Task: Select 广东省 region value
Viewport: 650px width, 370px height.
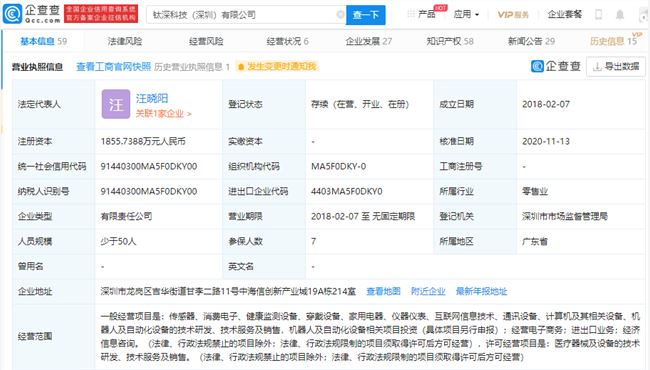Action: click(x=535, y=241)
